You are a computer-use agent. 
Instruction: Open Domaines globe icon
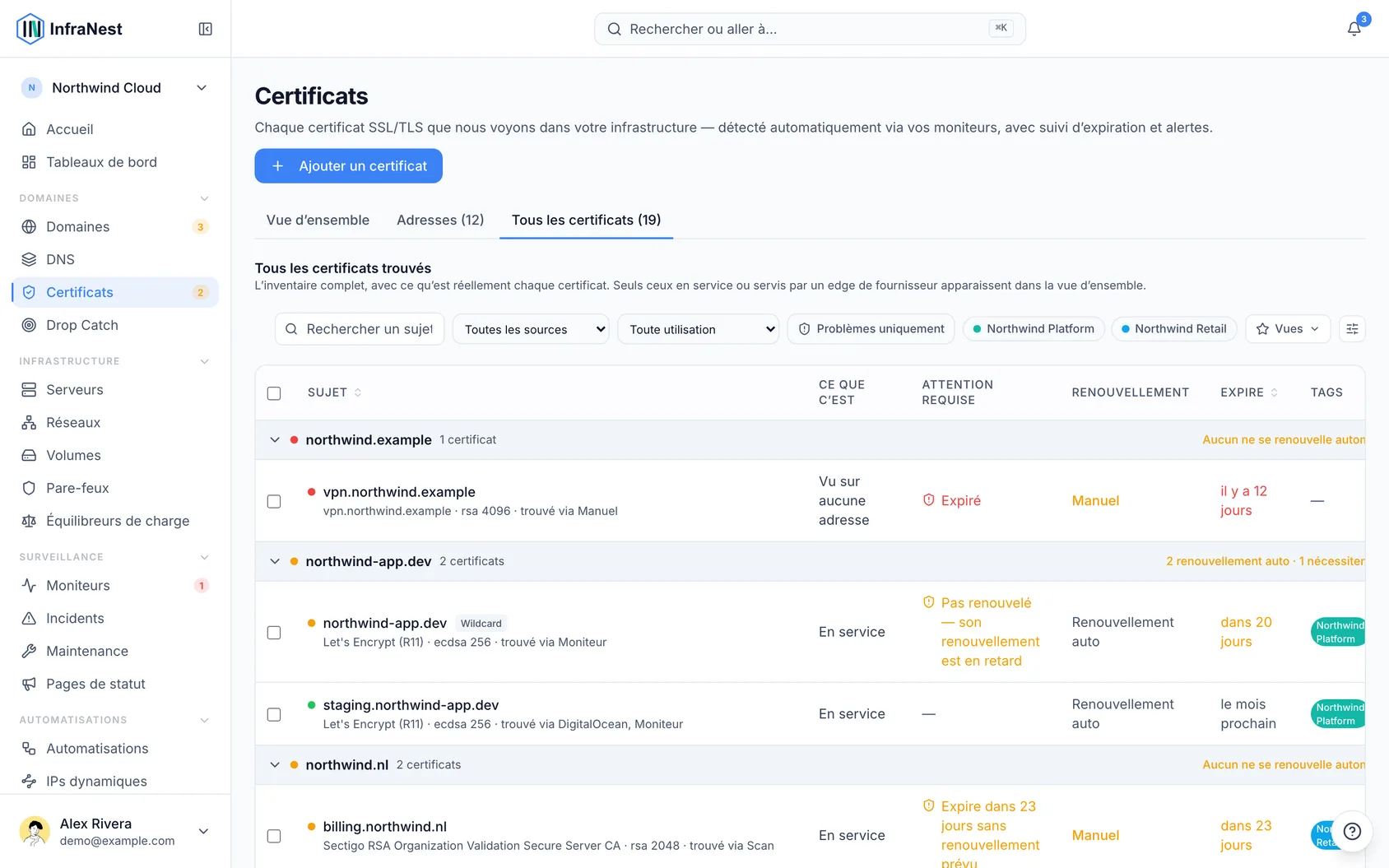[x=29, y=226]
